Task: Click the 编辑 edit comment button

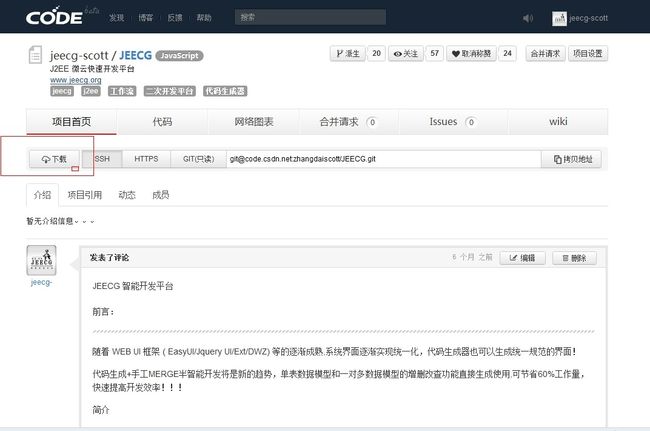Action: point(522,258)
